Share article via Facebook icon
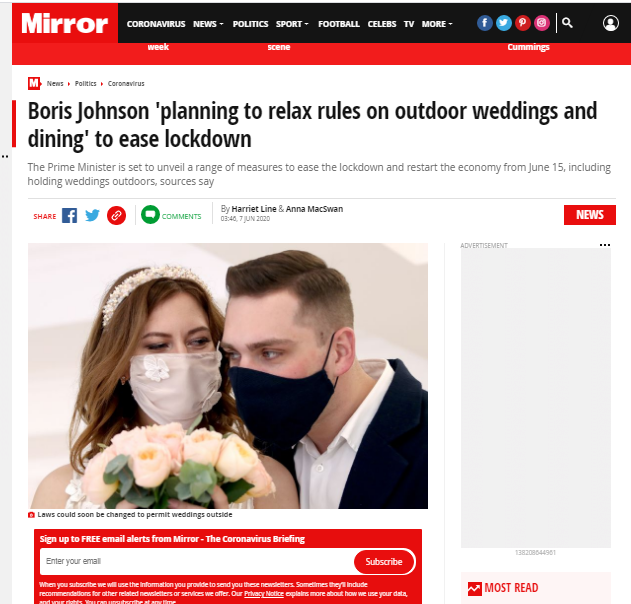Image resolution: width=631 pixels, height=604 pixels. (70, 216)
